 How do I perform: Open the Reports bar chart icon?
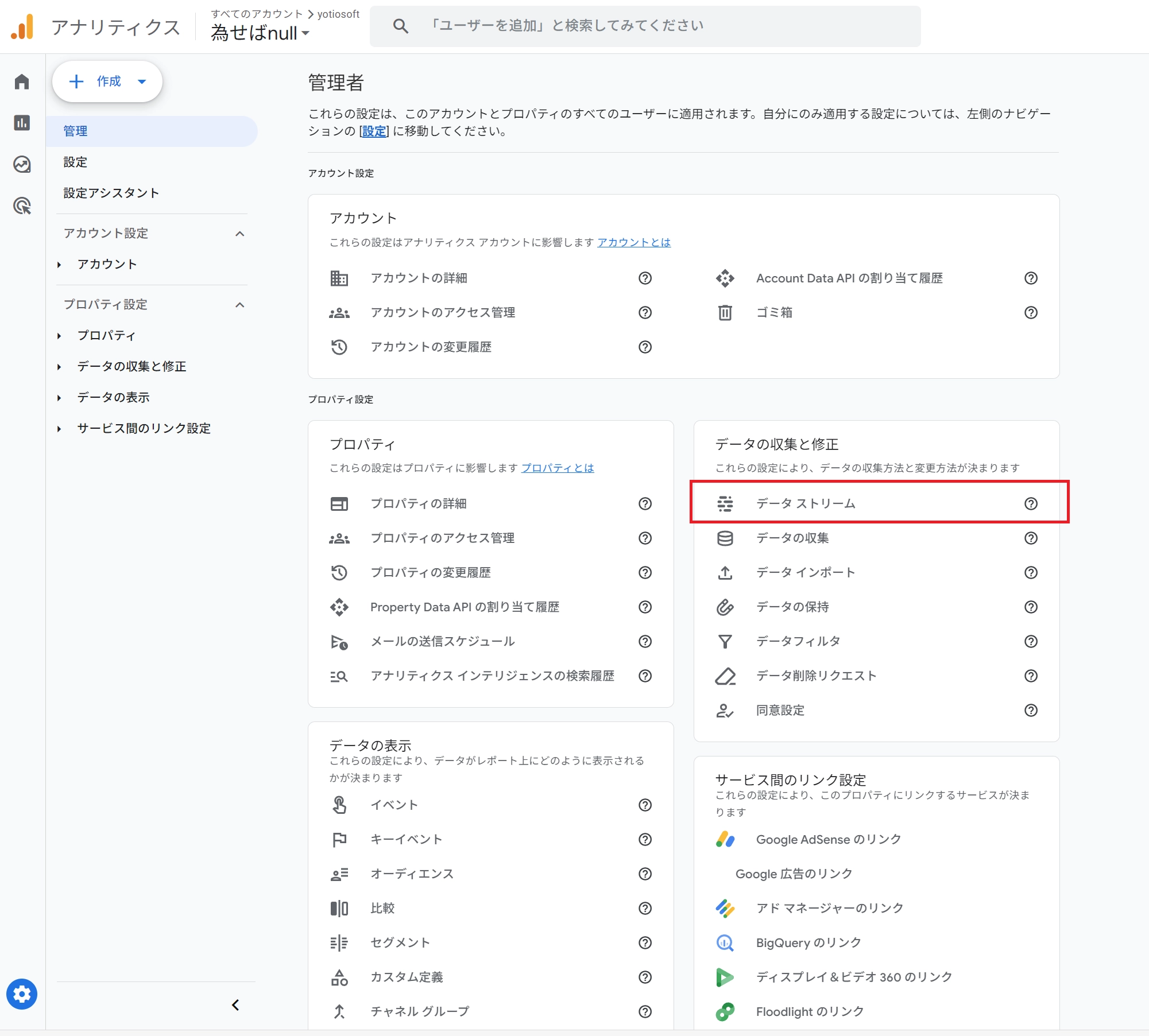point(22,123)
